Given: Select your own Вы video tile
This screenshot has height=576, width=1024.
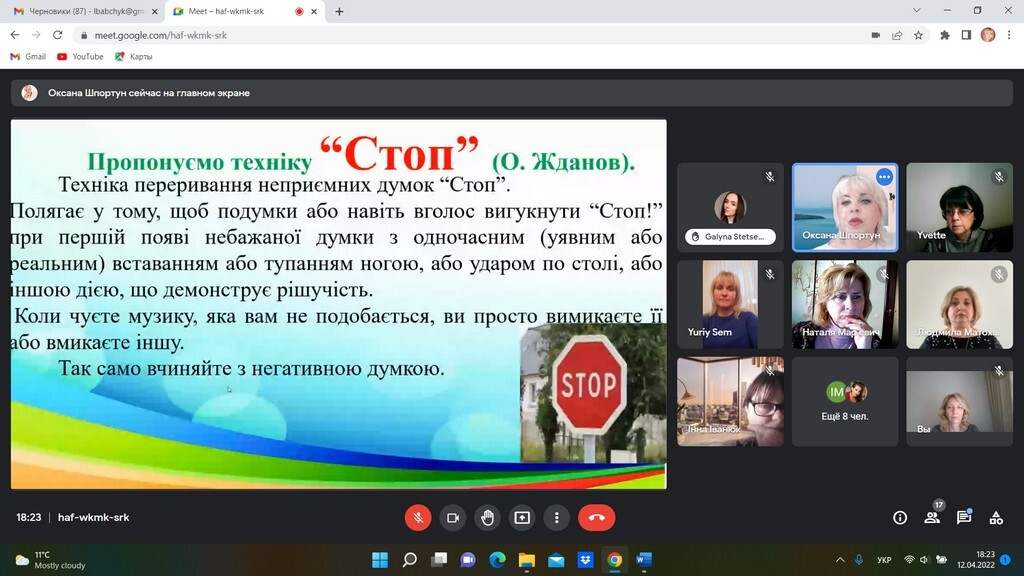Looking at the screenshot, I should coord(959,402).
